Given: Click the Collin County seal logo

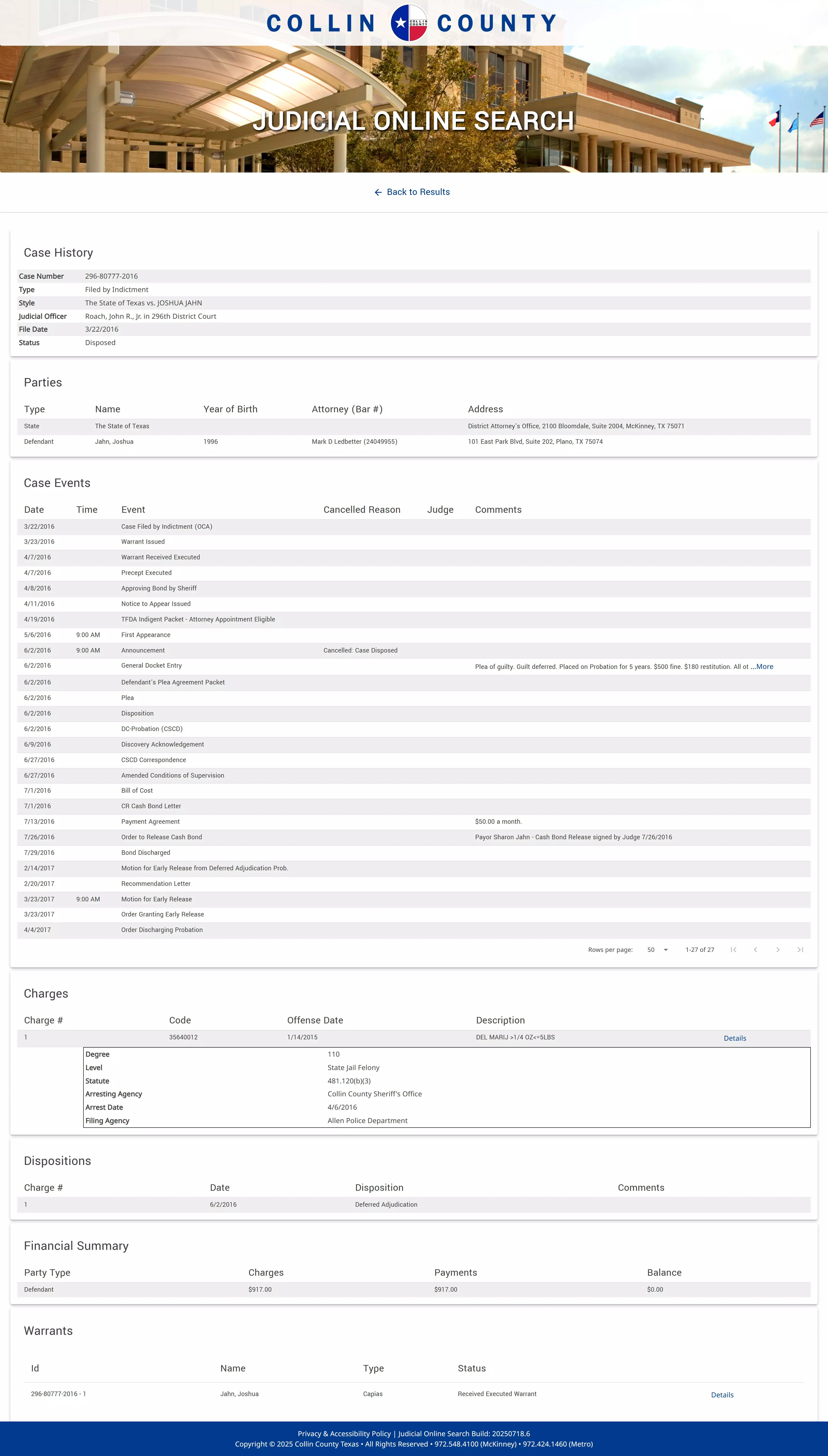Looking at the screenshot, I should pyautogui.click(x=409, y=23).
